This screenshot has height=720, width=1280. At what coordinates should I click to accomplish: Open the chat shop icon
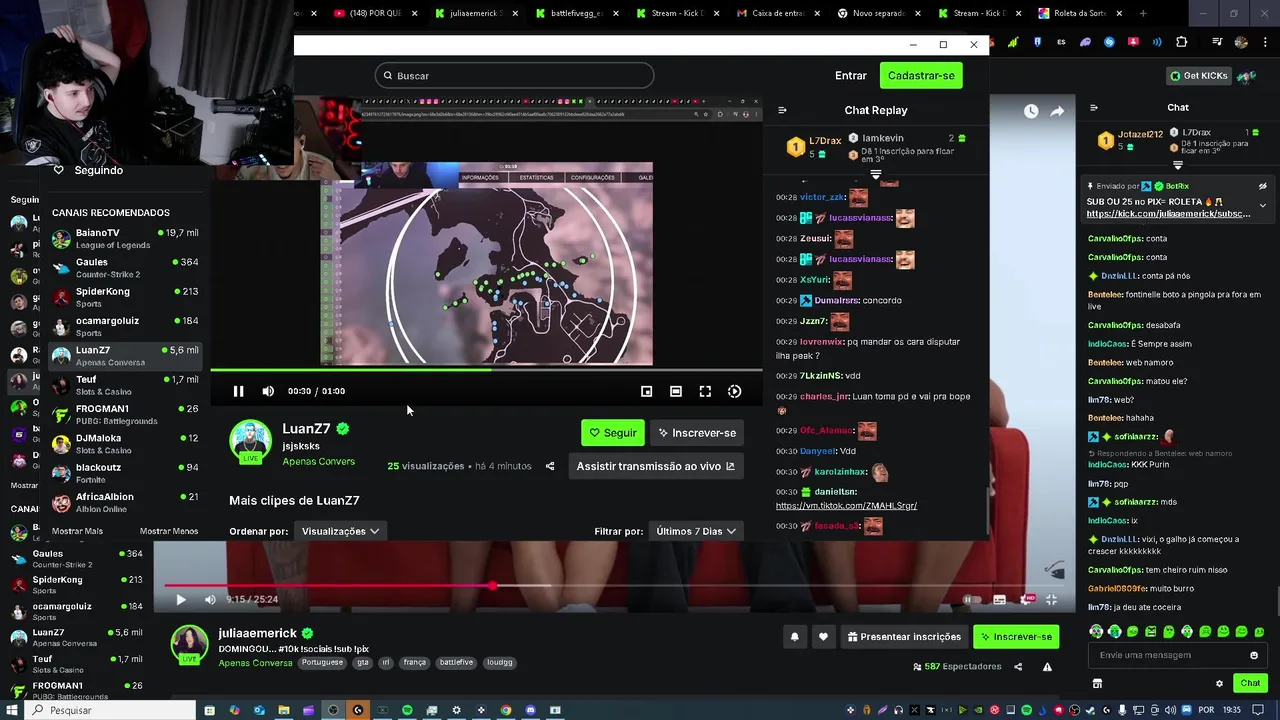[x=1097, y=684]
